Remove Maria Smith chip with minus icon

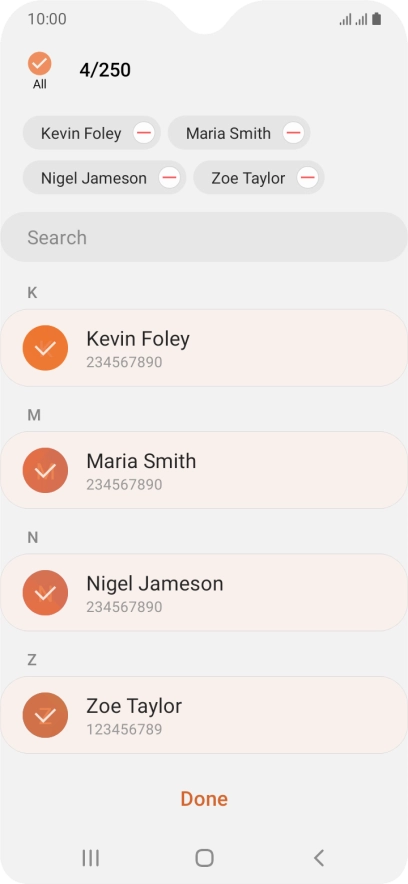pos(293,133)
